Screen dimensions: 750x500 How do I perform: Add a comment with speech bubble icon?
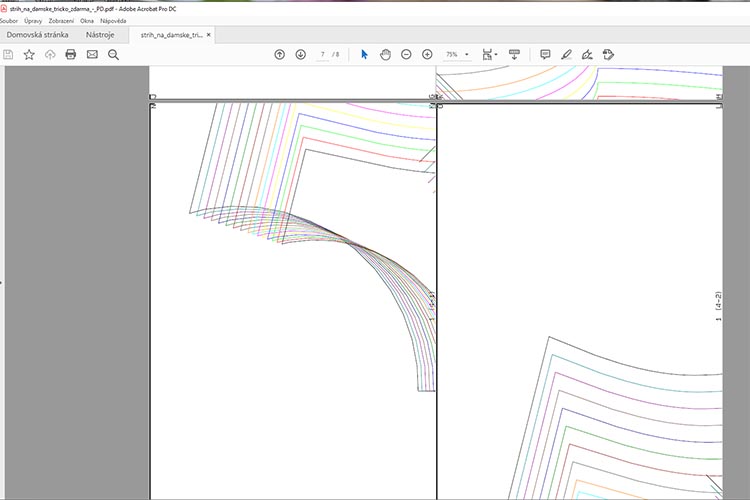point(545,54)
